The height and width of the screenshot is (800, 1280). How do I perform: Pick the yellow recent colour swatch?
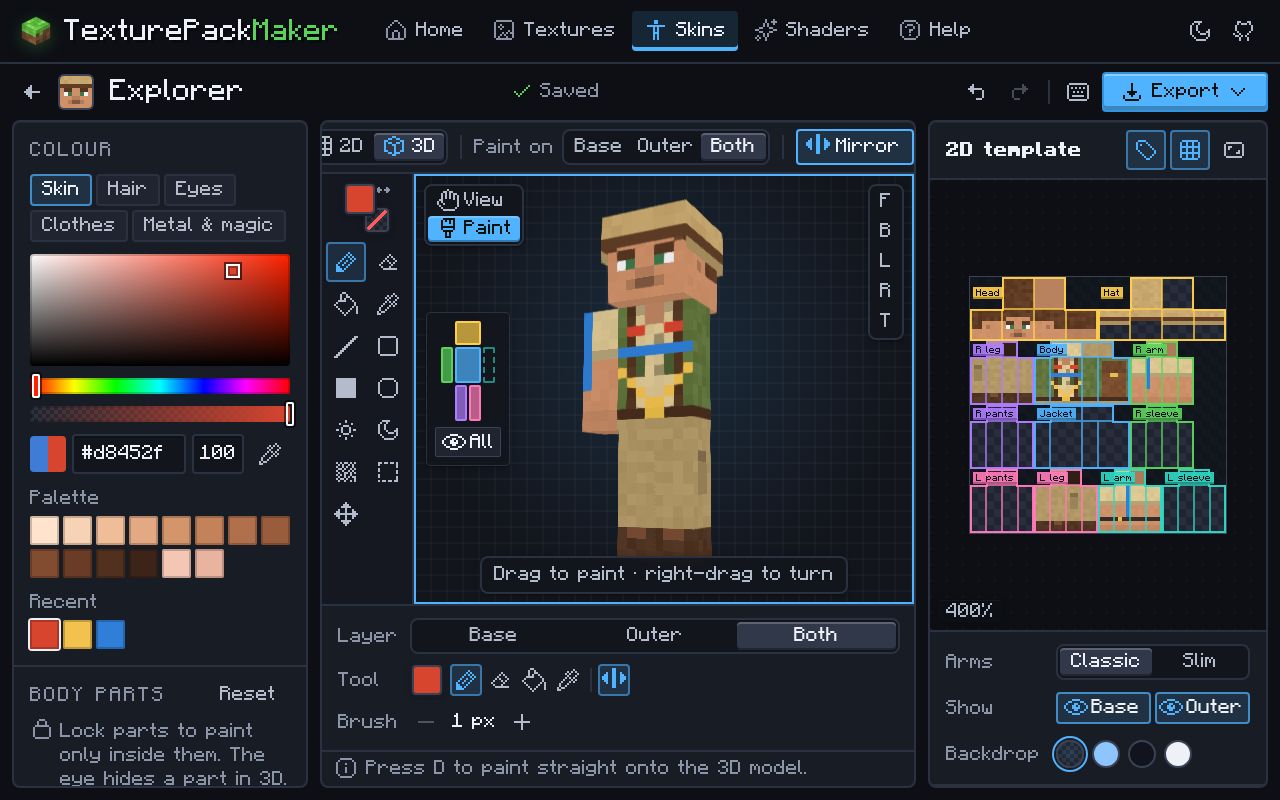pos(77,634)
